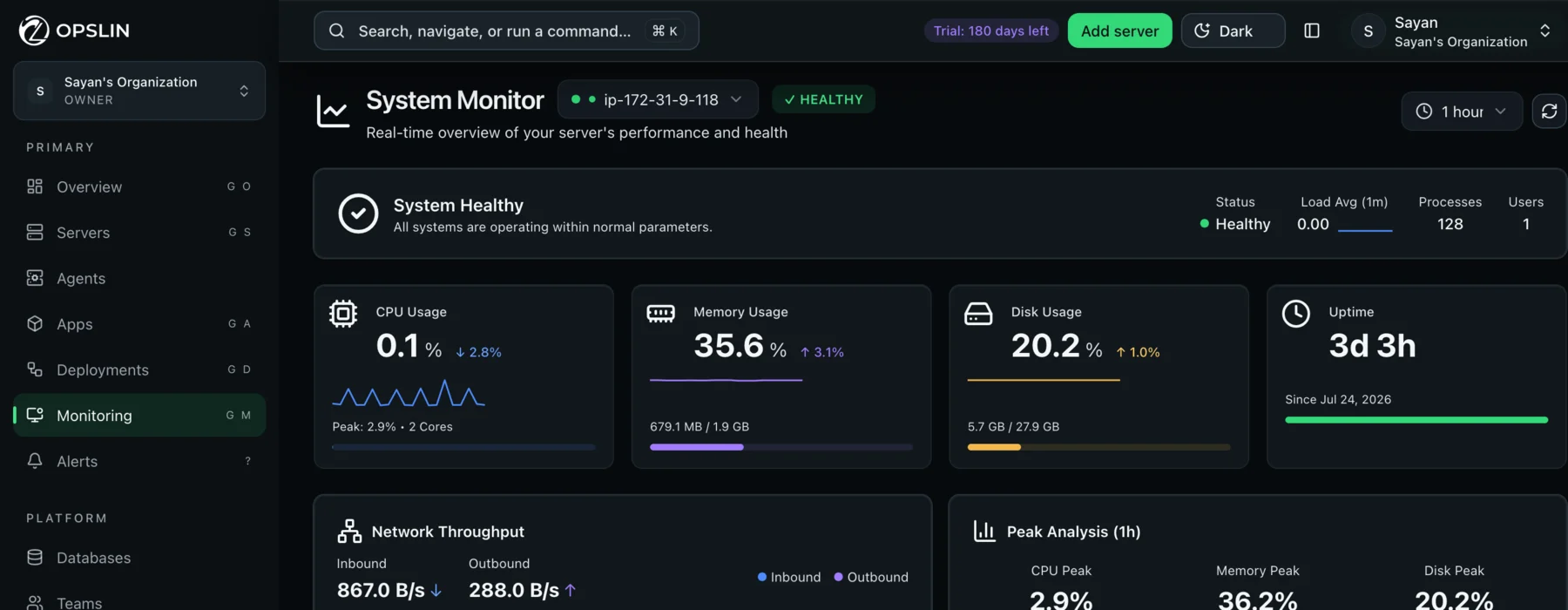Click the Monitoring nav link

click(x=139, y=415)
